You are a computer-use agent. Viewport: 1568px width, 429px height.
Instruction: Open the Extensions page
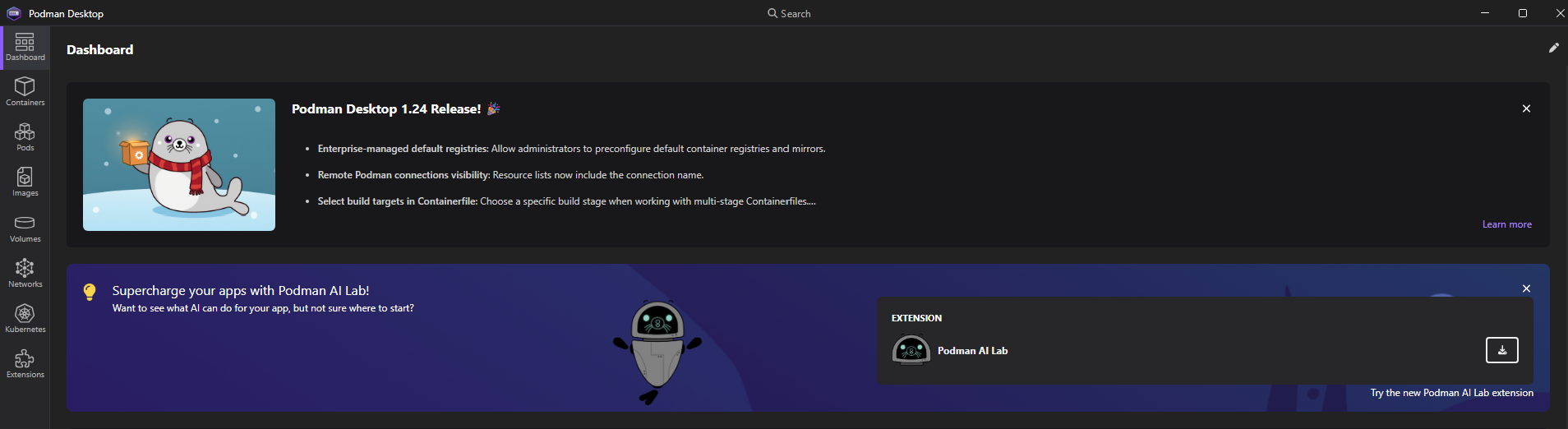coord(25,363)
